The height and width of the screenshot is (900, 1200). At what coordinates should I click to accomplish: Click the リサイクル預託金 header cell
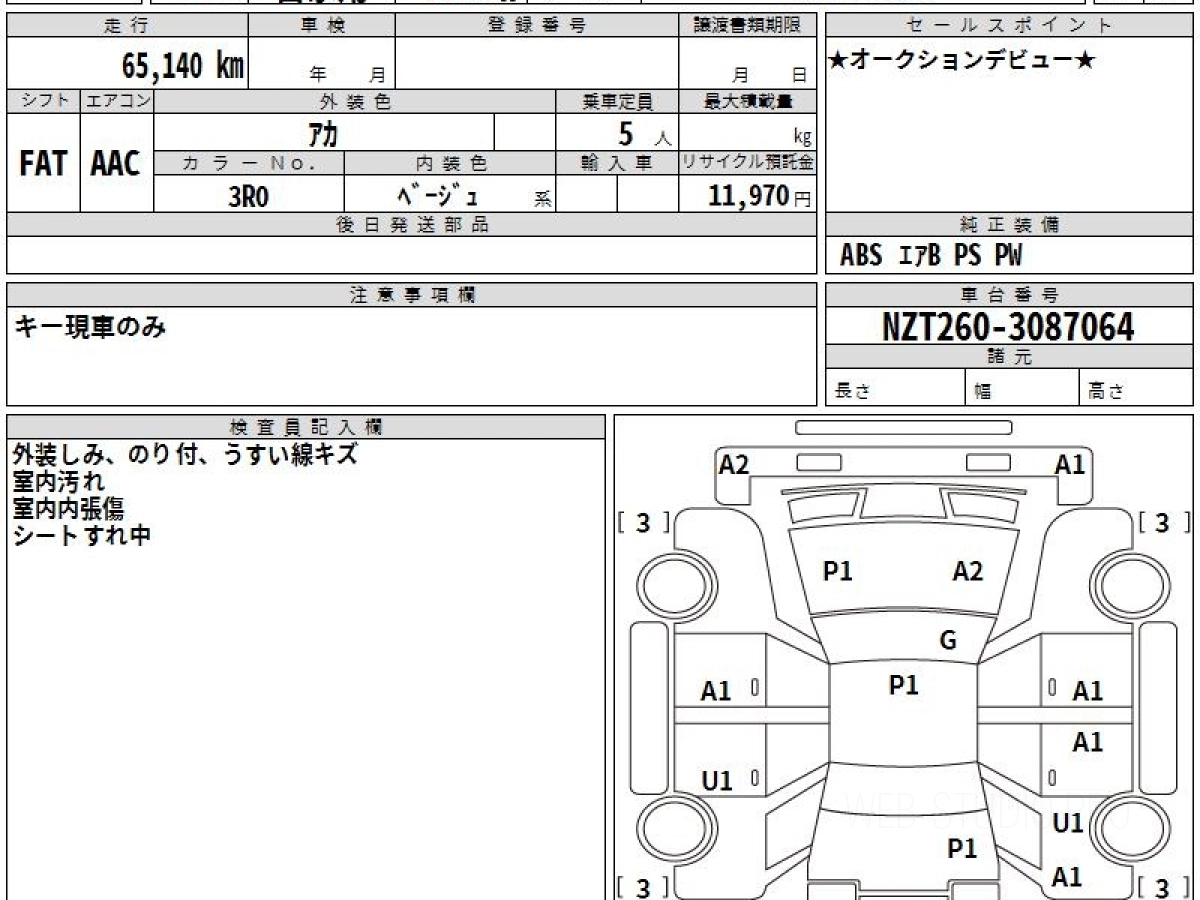tap(747, 164)
